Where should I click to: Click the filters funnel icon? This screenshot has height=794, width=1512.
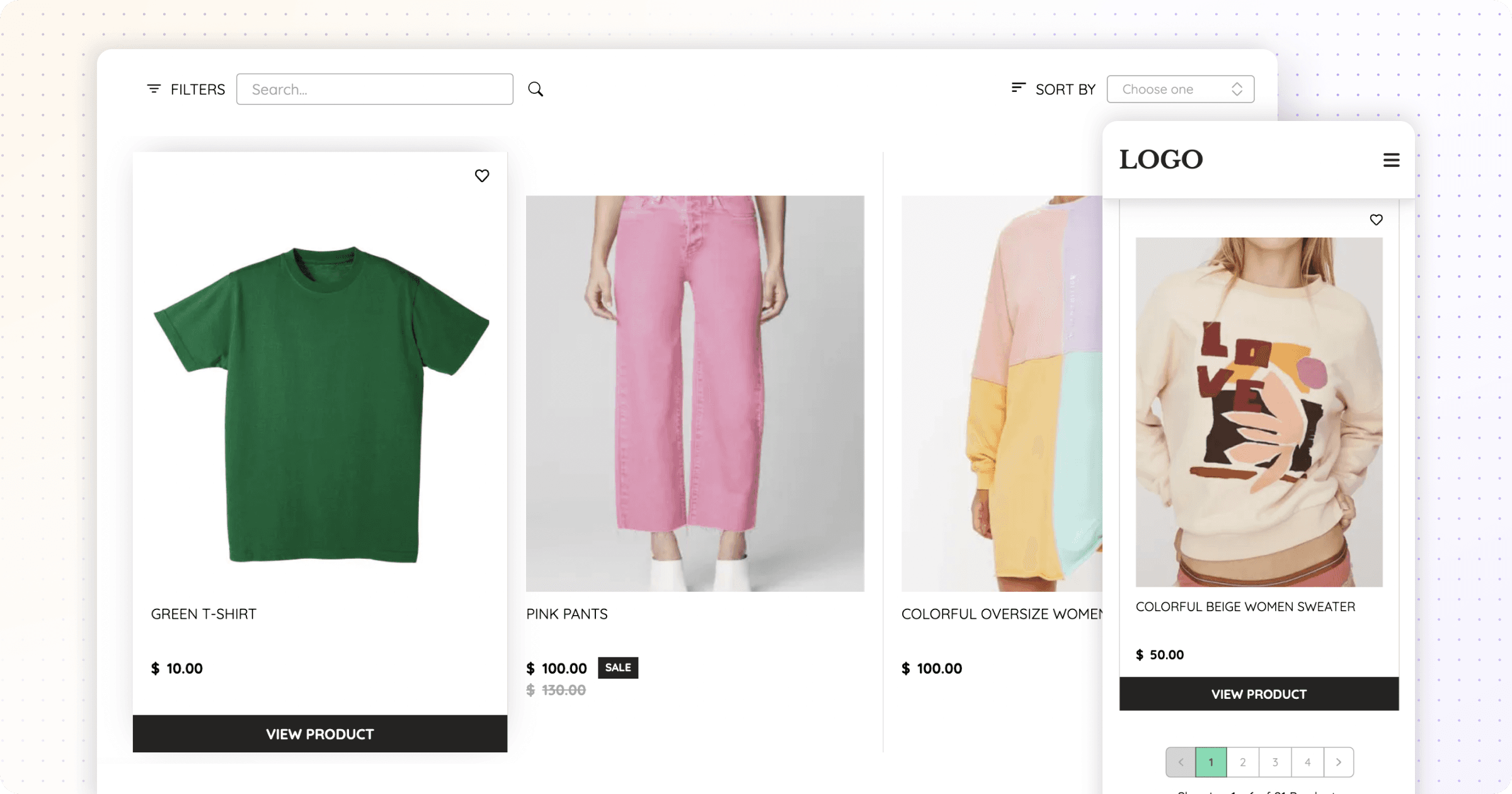[x=154, y=89]
